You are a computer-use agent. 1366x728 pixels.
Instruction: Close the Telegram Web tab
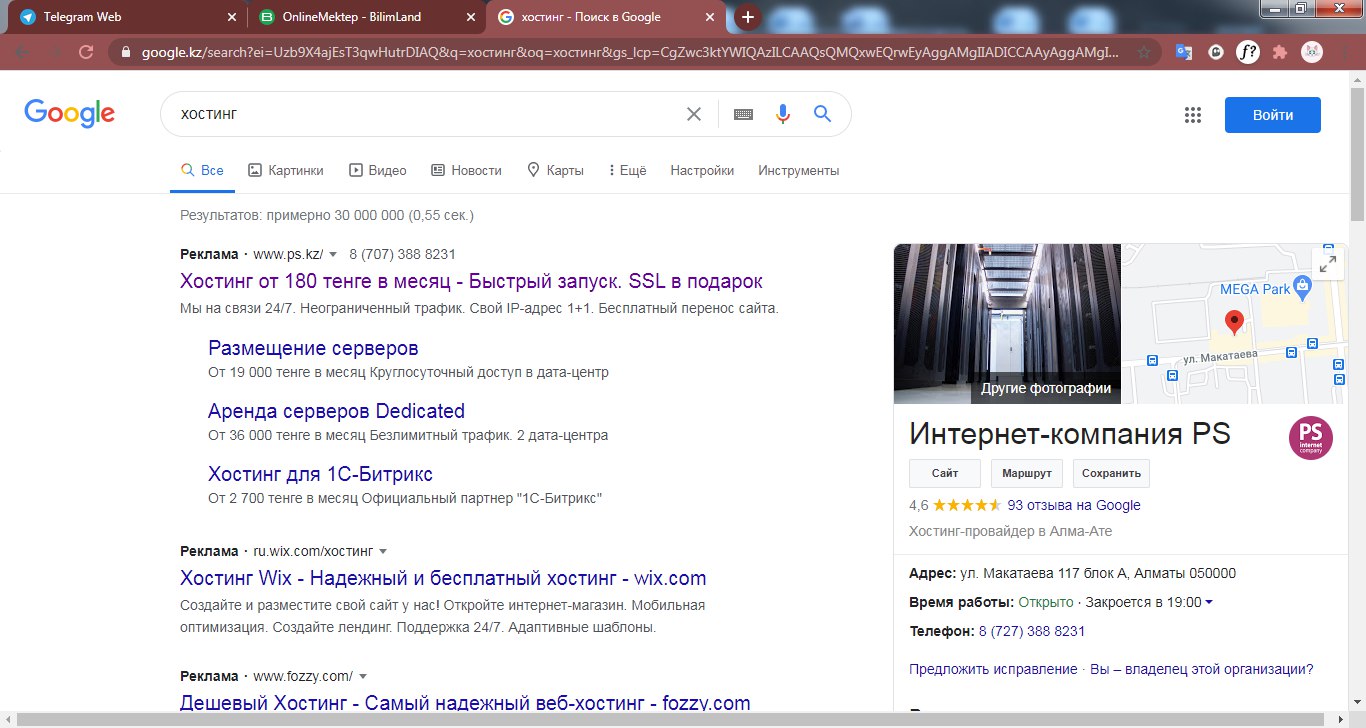tap(232, 17)
